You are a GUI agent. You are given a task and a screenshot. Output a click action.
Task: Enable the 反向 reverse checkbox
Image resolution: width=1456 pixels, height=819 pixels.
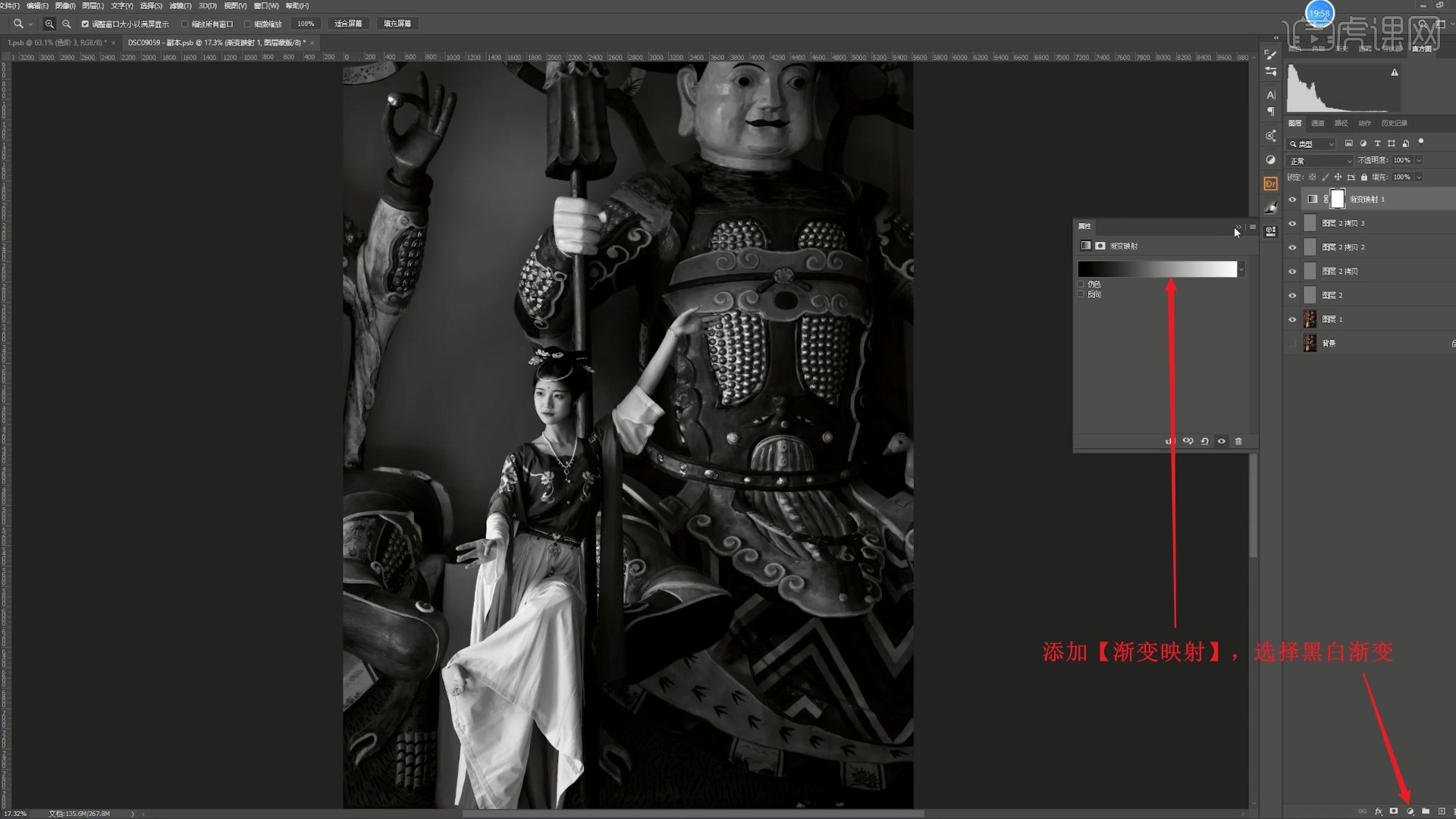click(1081, 294)
